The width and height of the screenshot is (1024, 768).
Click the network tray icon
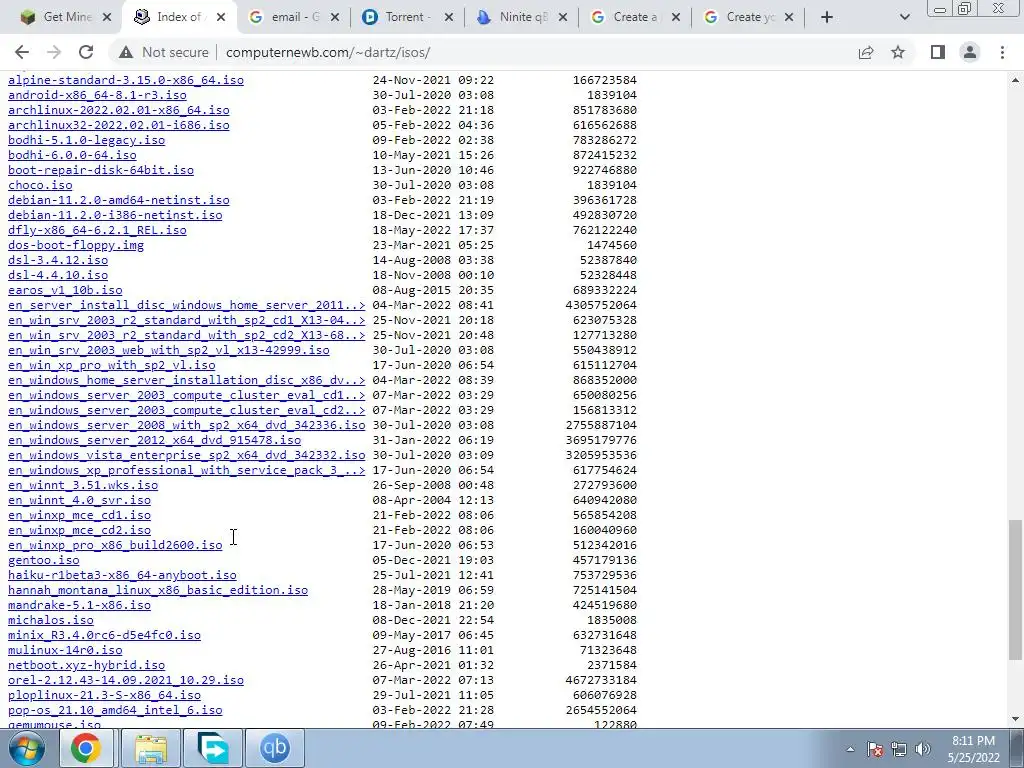pos(899,749)
